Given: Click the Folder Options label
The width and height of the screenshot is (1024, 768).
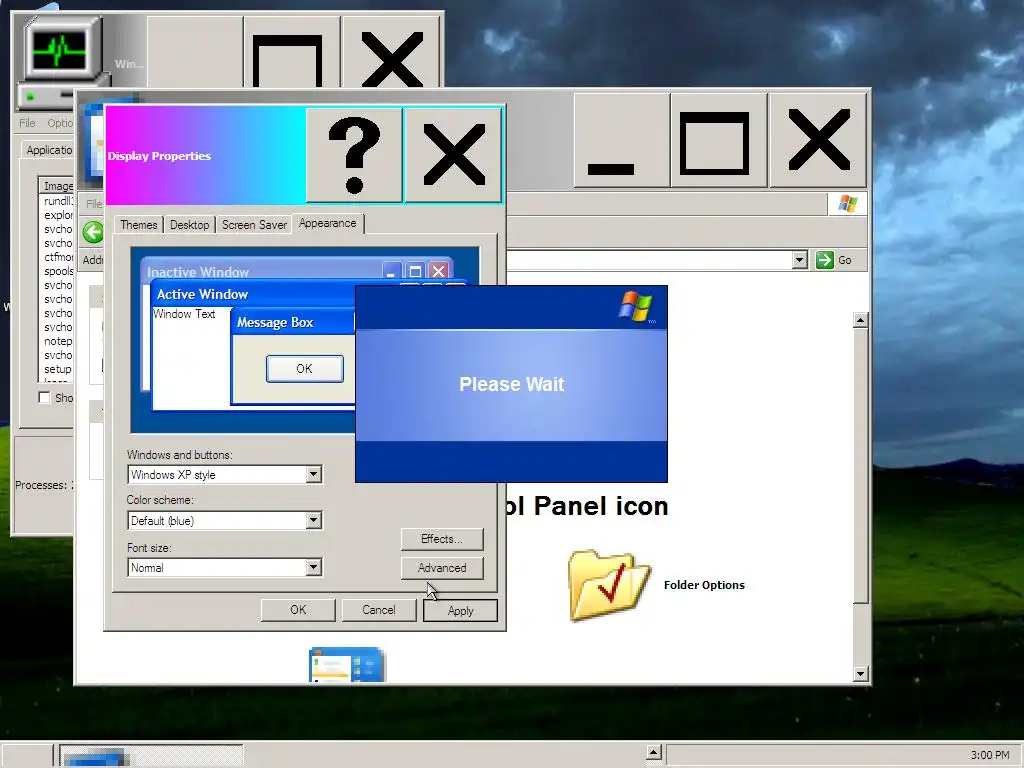Looking at the screenshot, I should pyautogui.click(x=704, y=585).
